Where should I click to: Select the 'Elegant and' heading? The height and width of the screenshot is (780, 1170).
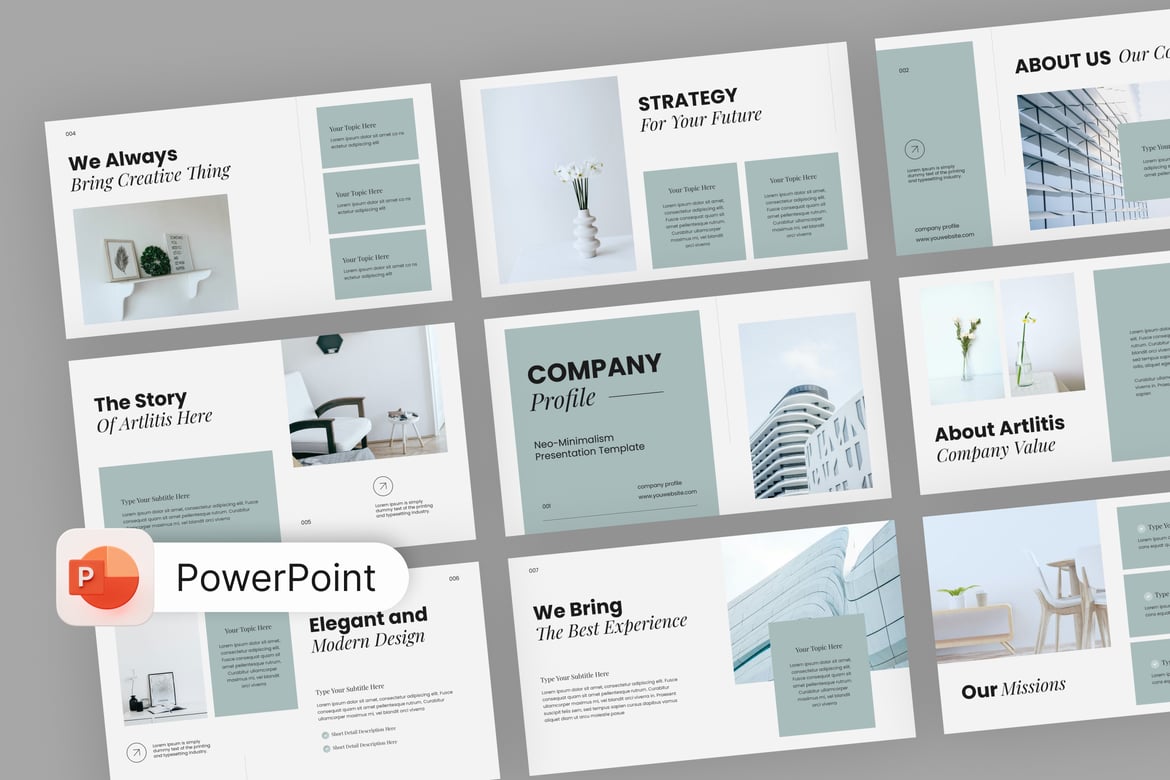click(x=369, y=620)
